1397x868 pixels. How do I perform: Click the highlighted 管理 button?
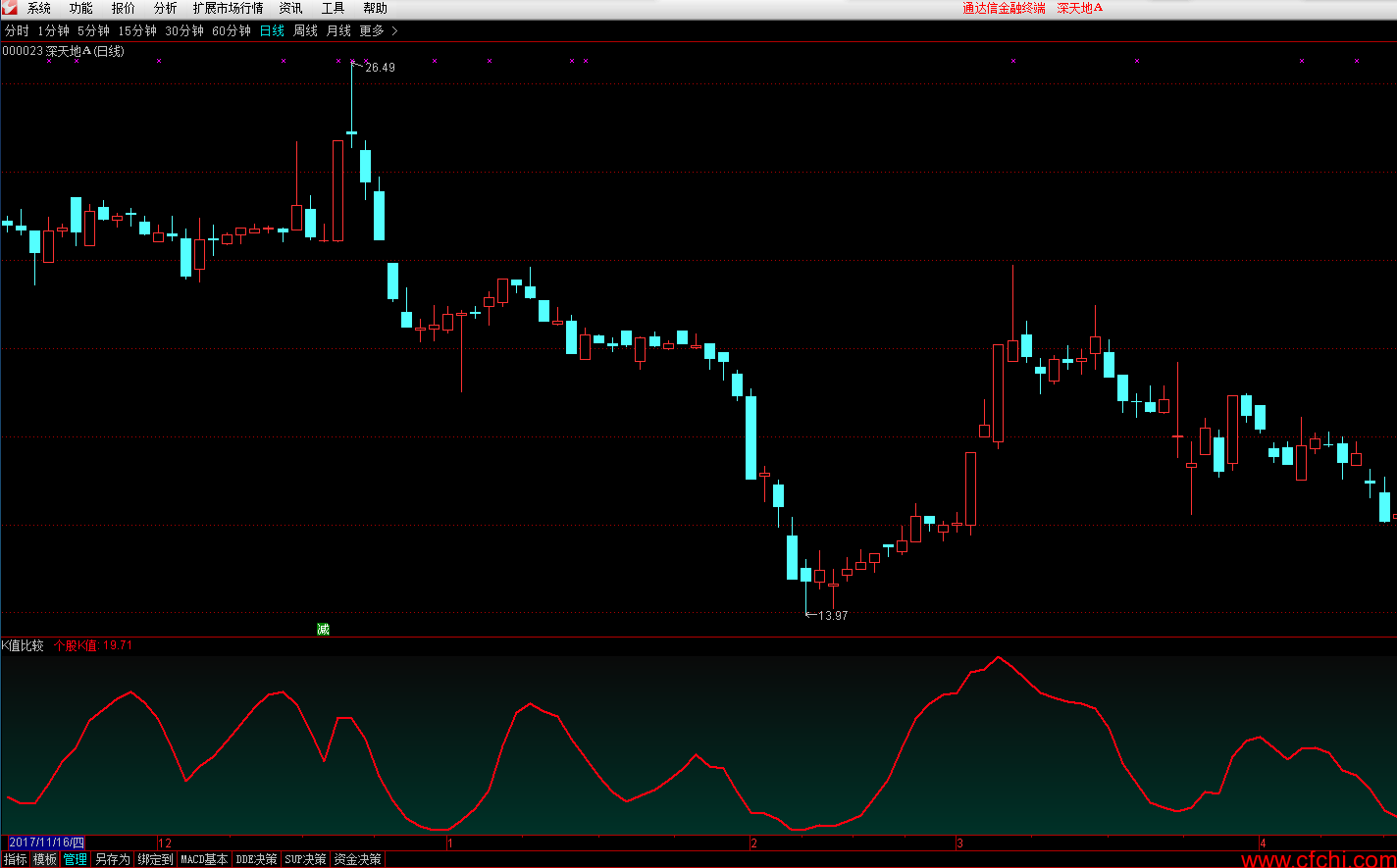[x=76, y=859]
